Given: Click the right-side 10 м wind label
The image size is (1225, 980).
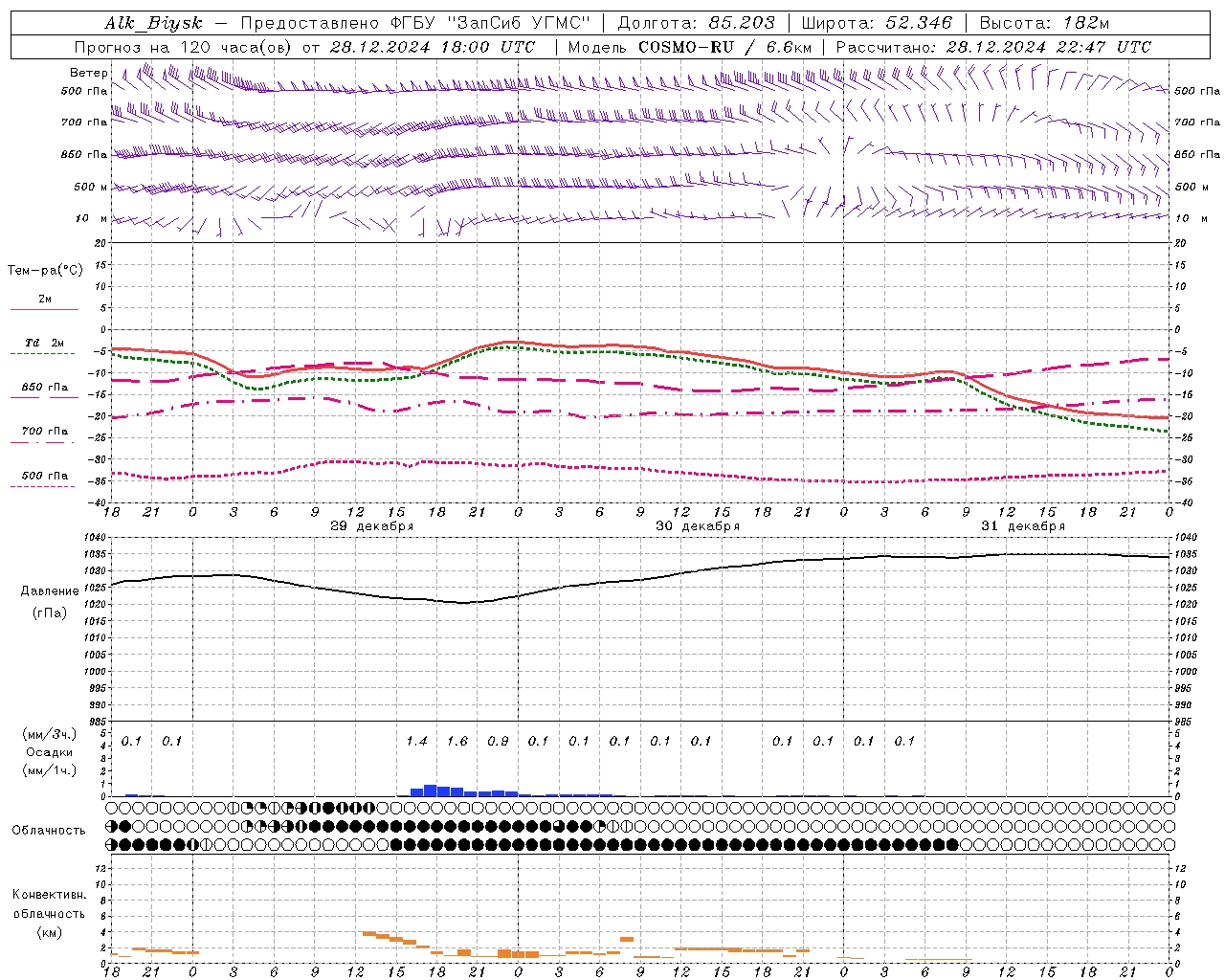Looking at the screenshot, I should pyautogui.click(x=1191, y=218).
